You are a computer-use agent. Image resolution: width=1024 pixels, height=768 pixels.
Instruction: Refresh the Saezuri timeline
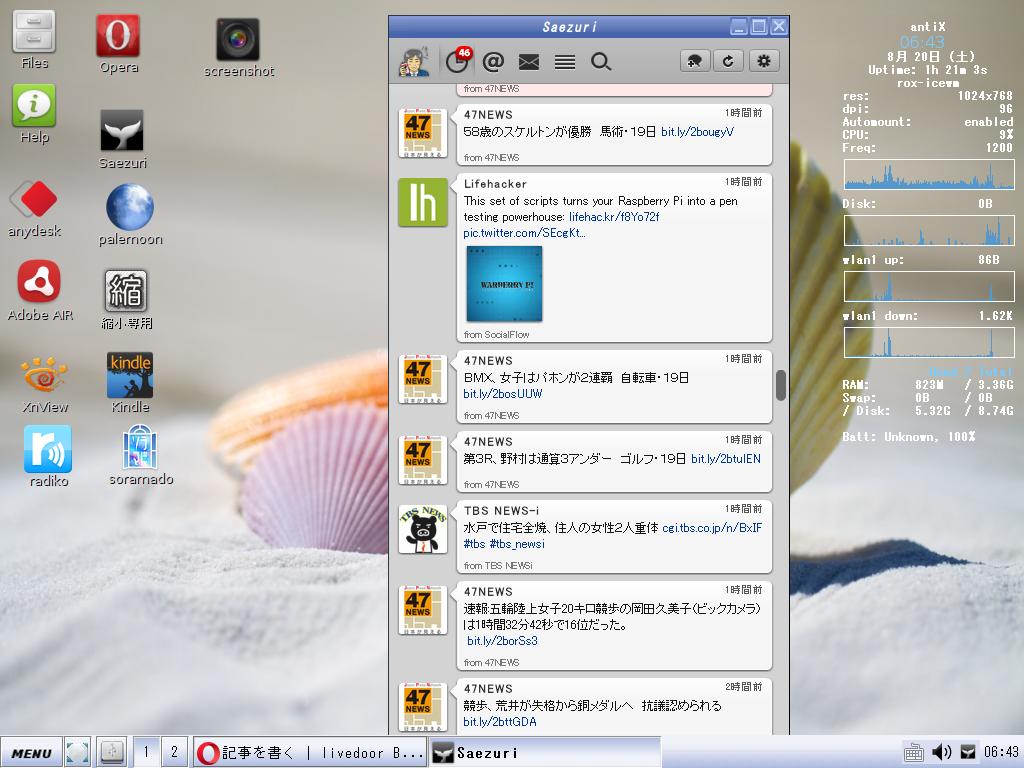[728, 61]
